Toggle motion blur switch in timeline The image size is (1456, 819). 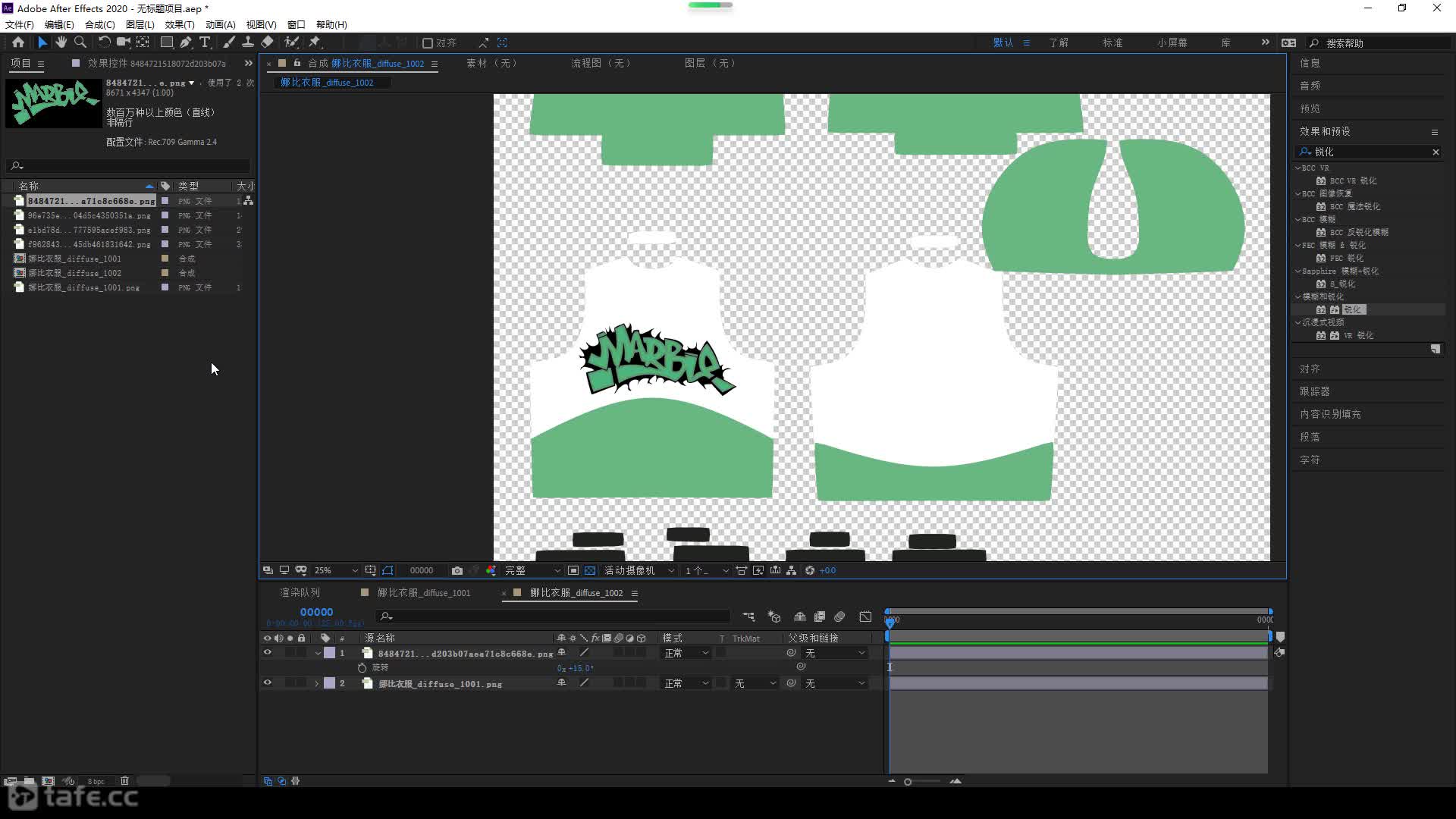(x=839, y=617)
